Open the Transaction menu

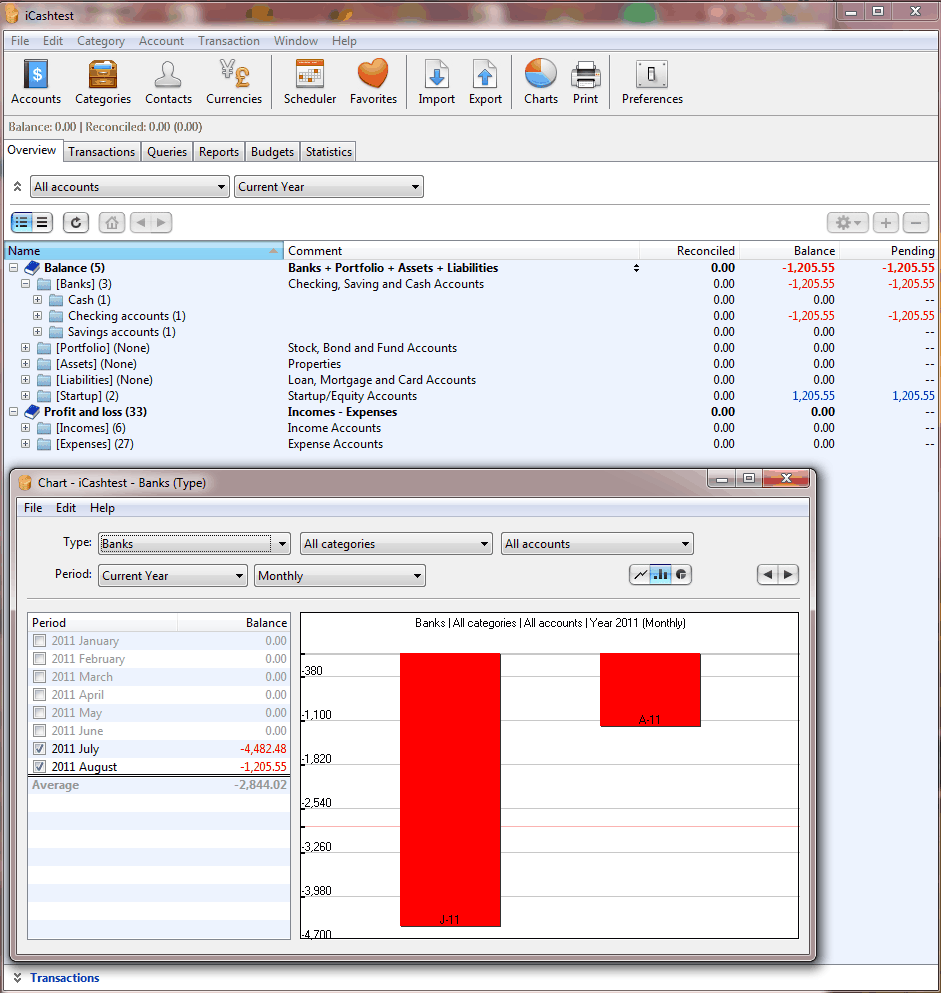point(228,41)
